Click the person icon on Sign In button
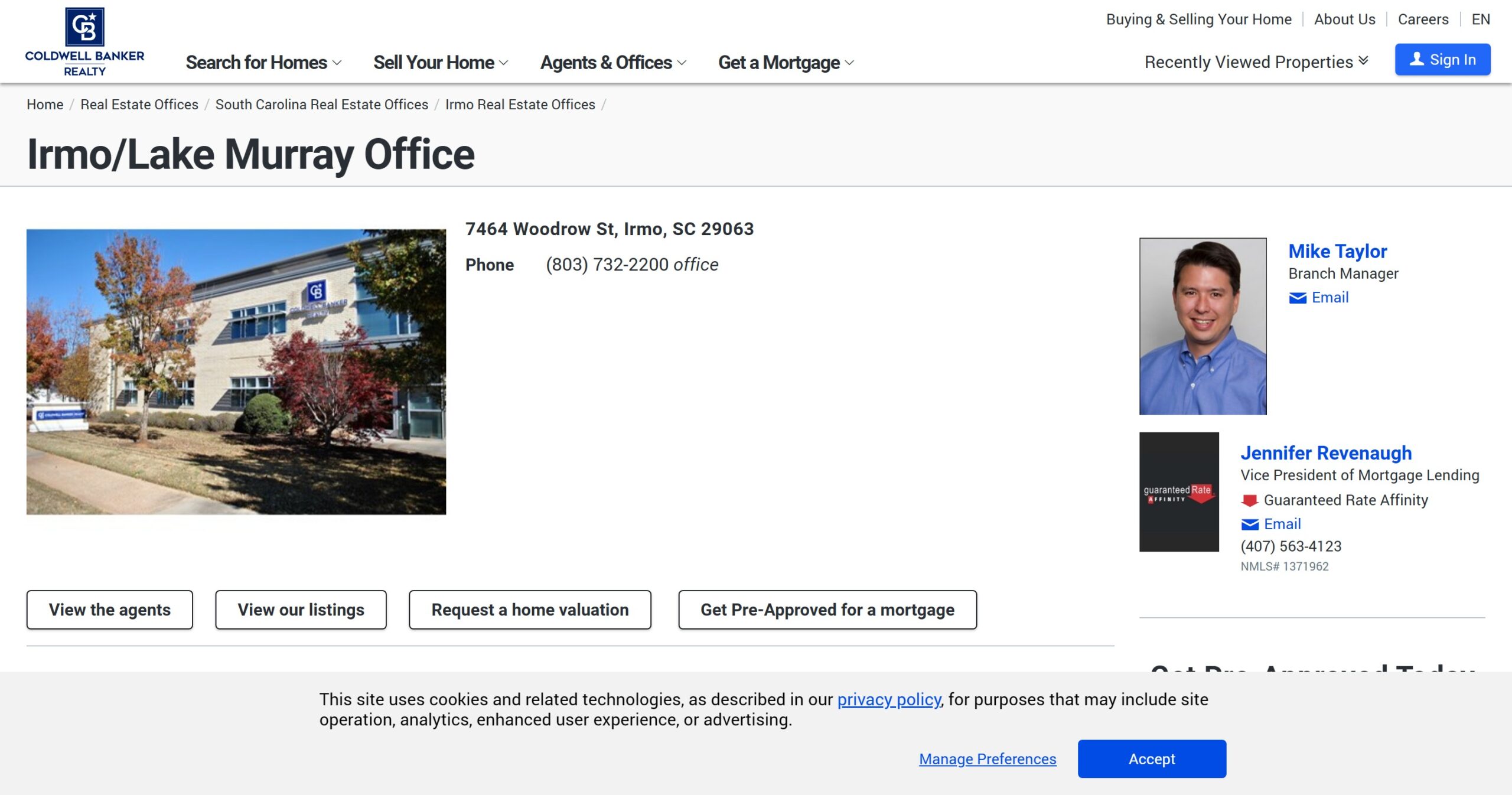This screenshot has height=795, width=1512. click(1416, 60)
